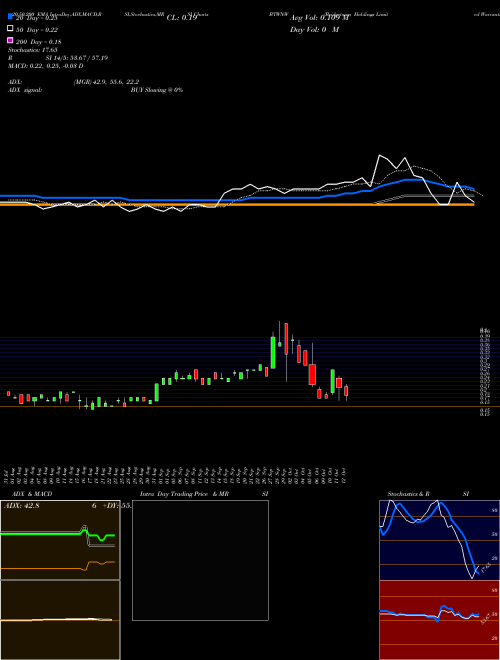Click the white 50 Day legend swatch
The image size is (500, 660).
(x=10, y=29)
